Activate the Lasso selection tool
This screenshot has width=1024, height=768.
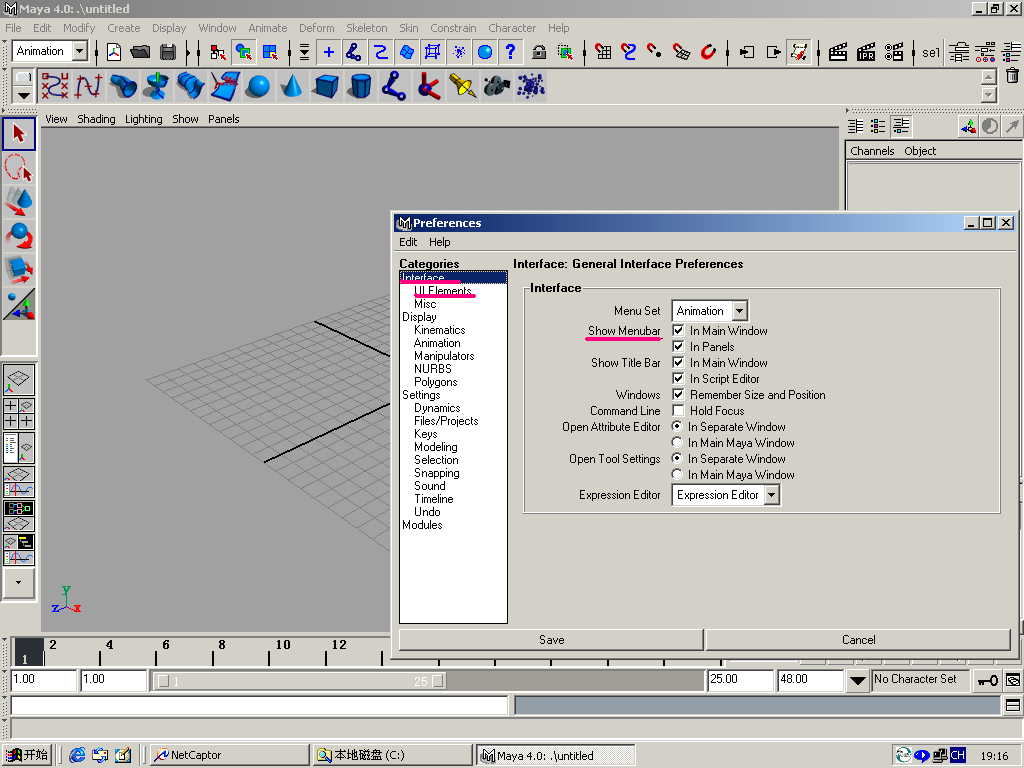click(x=18, y=168)
